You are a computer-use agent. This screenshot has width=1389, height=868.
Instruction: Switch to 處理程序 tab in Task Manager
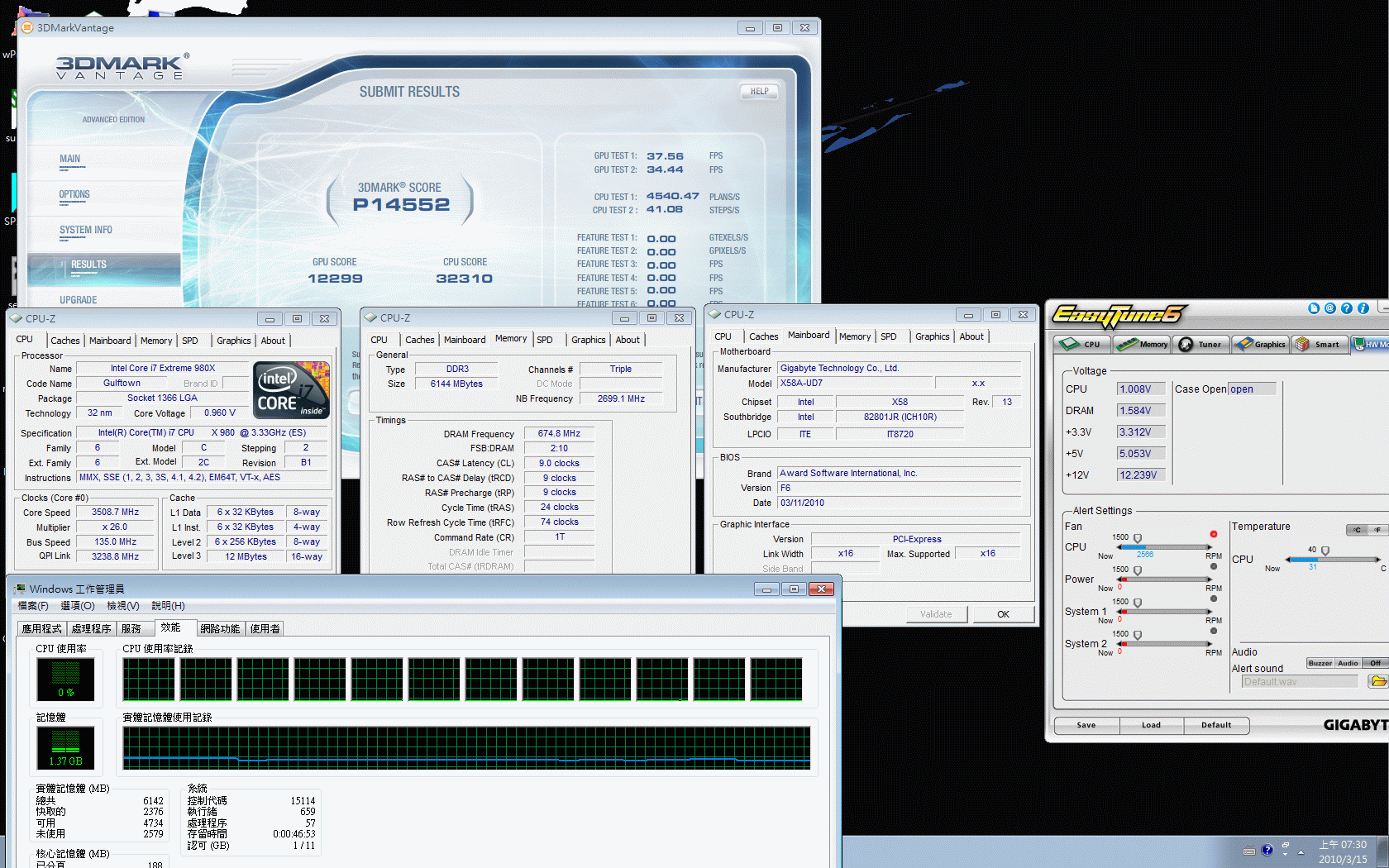pos(92,629)
